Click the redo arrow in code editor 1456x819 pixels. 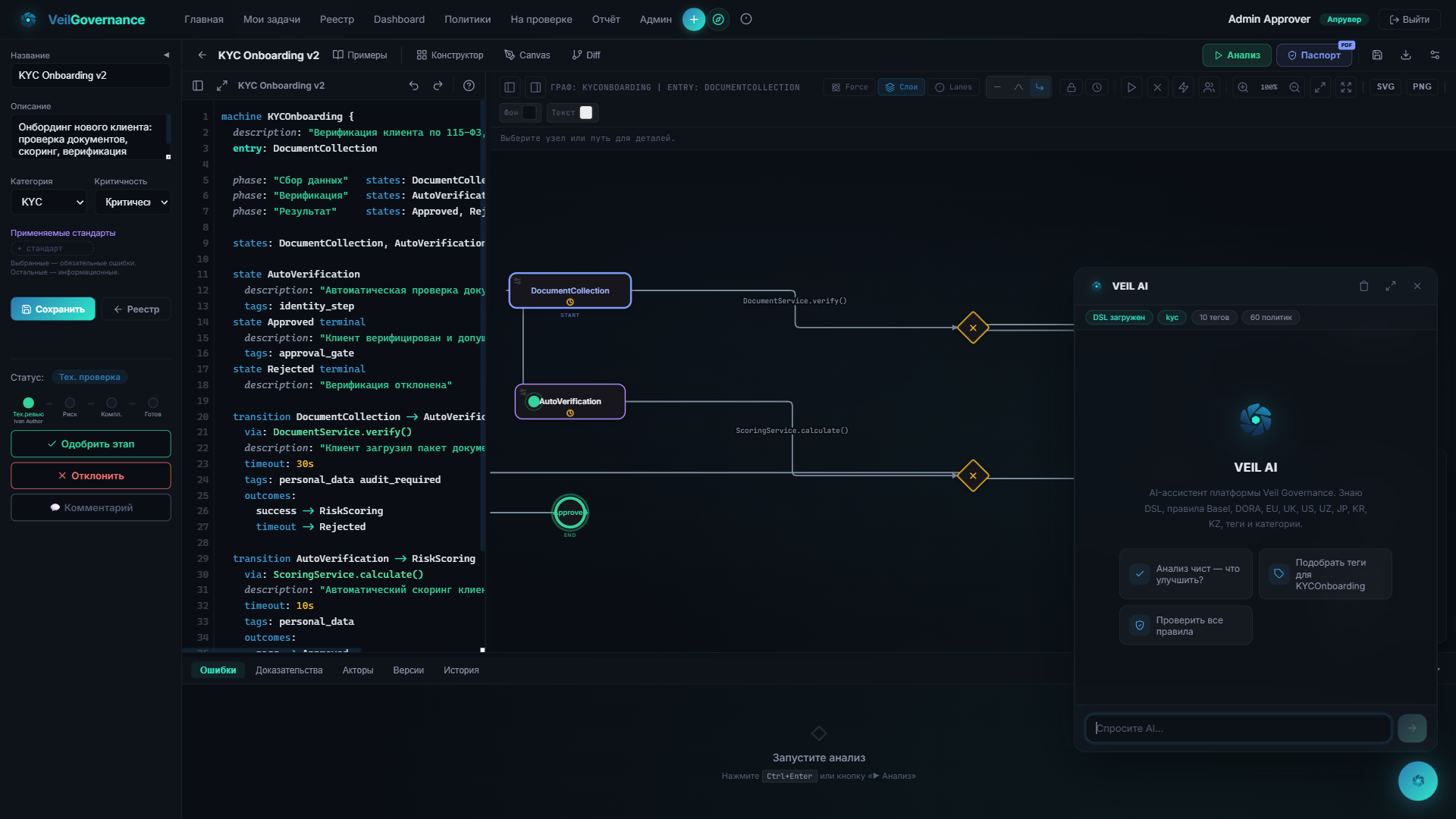tap(438, 86)
